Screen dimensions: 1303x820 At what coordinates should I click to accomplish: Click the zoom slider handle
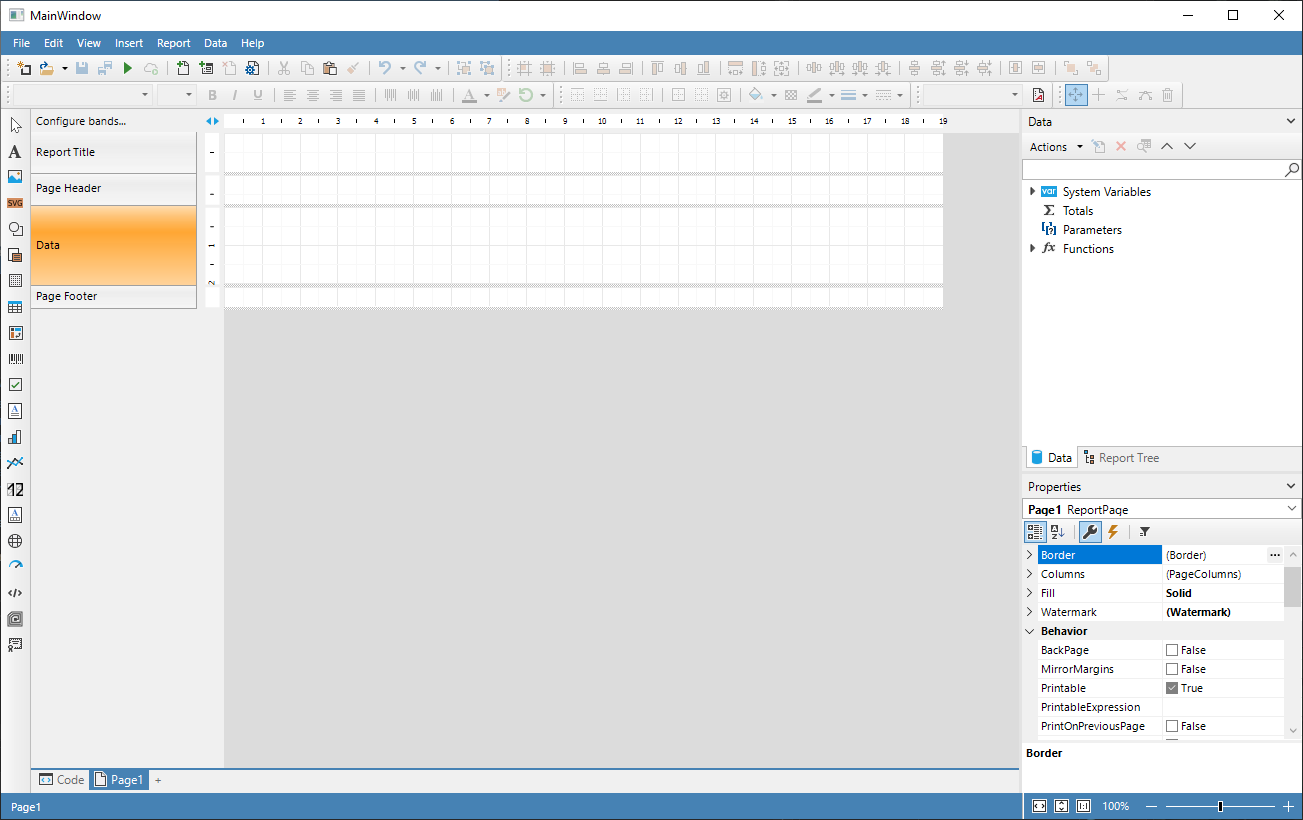[1220, 806]
